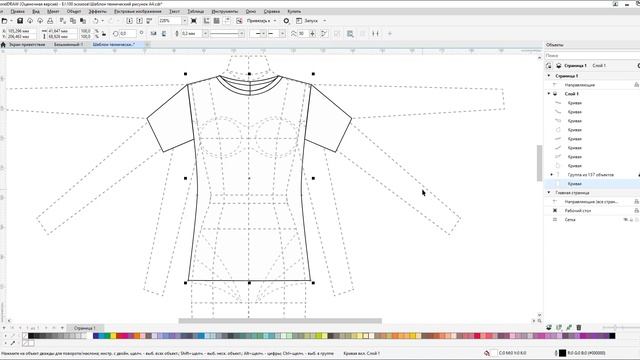Toggle lock on Группа из 137 объектов row

click(x=638, y=175)
